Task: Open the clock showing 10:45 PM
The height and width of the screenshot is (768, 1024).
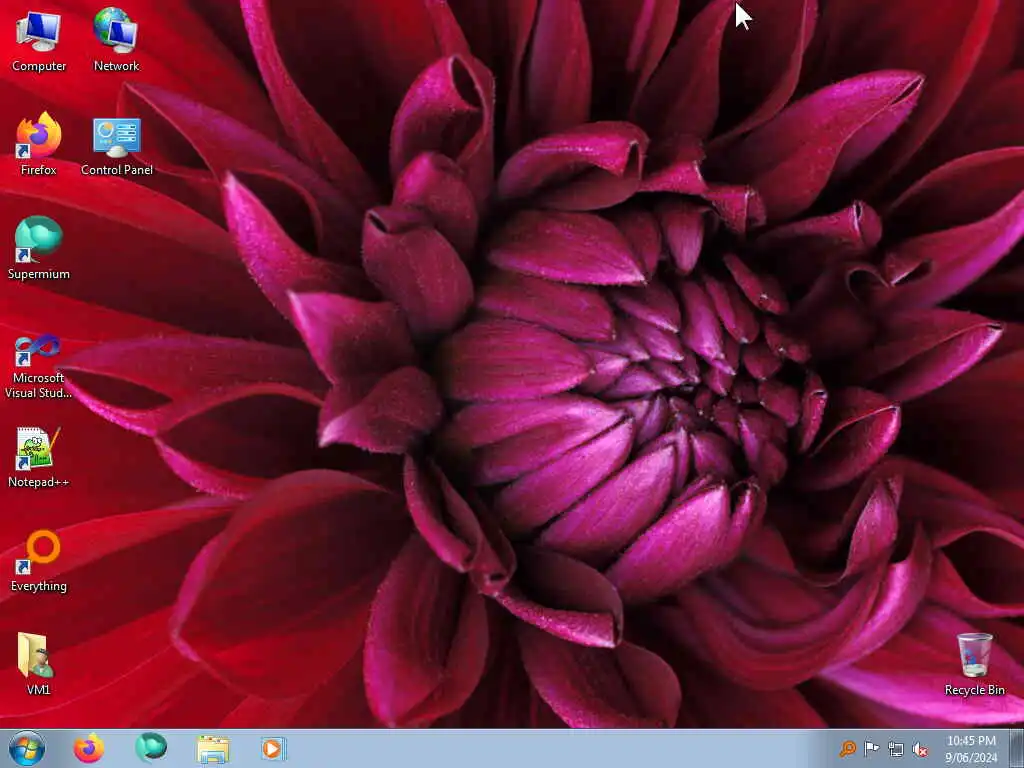Action: (971, 749)
